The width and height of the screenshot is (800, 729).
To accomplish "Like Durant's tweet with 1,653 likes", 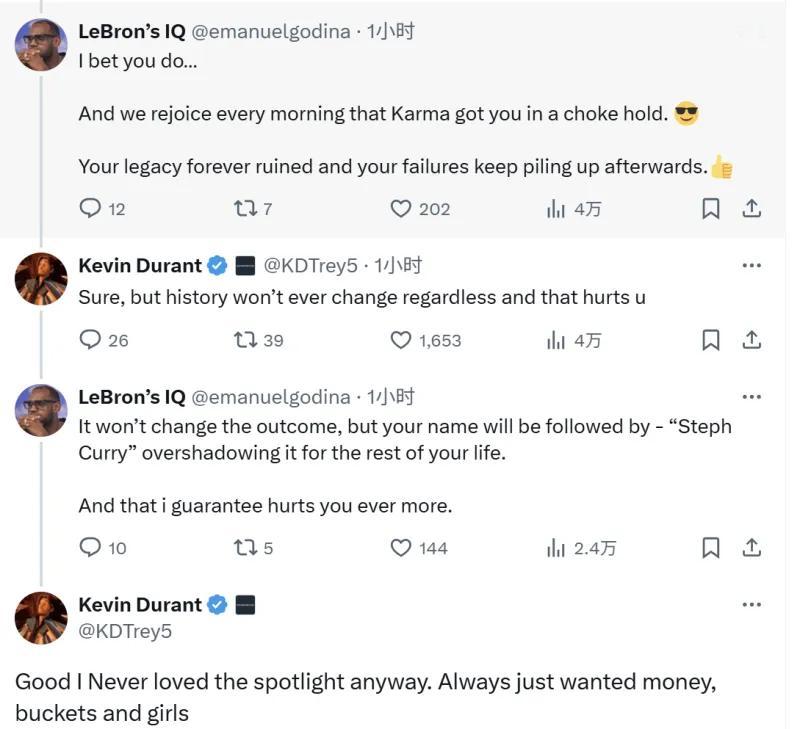I will [x=401, y=340].
